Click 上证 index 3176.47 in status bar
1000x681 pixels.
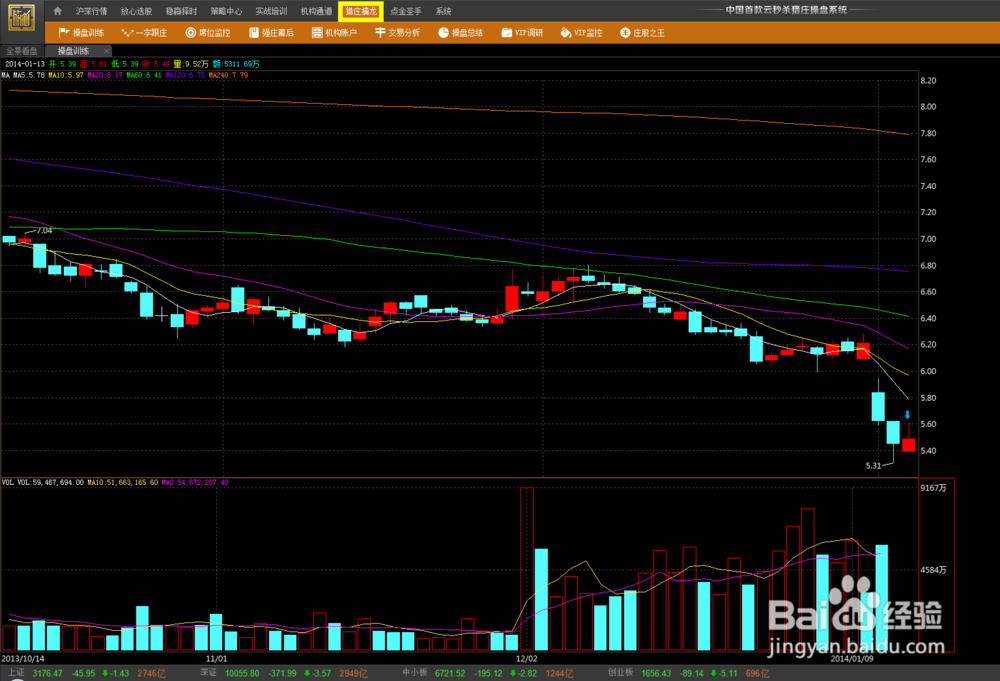coord(47,673)
